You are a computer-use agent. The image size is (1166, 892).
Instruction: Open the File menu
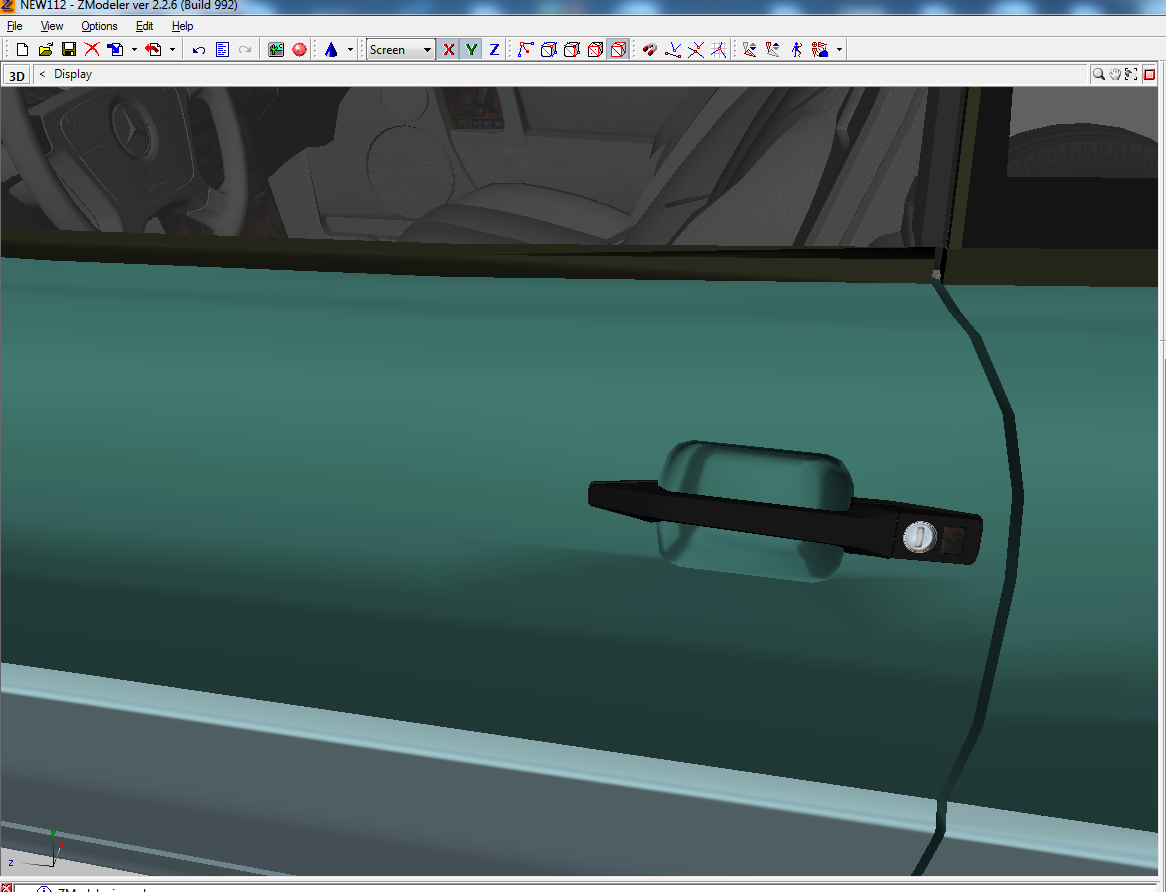(x=14, y=26)
